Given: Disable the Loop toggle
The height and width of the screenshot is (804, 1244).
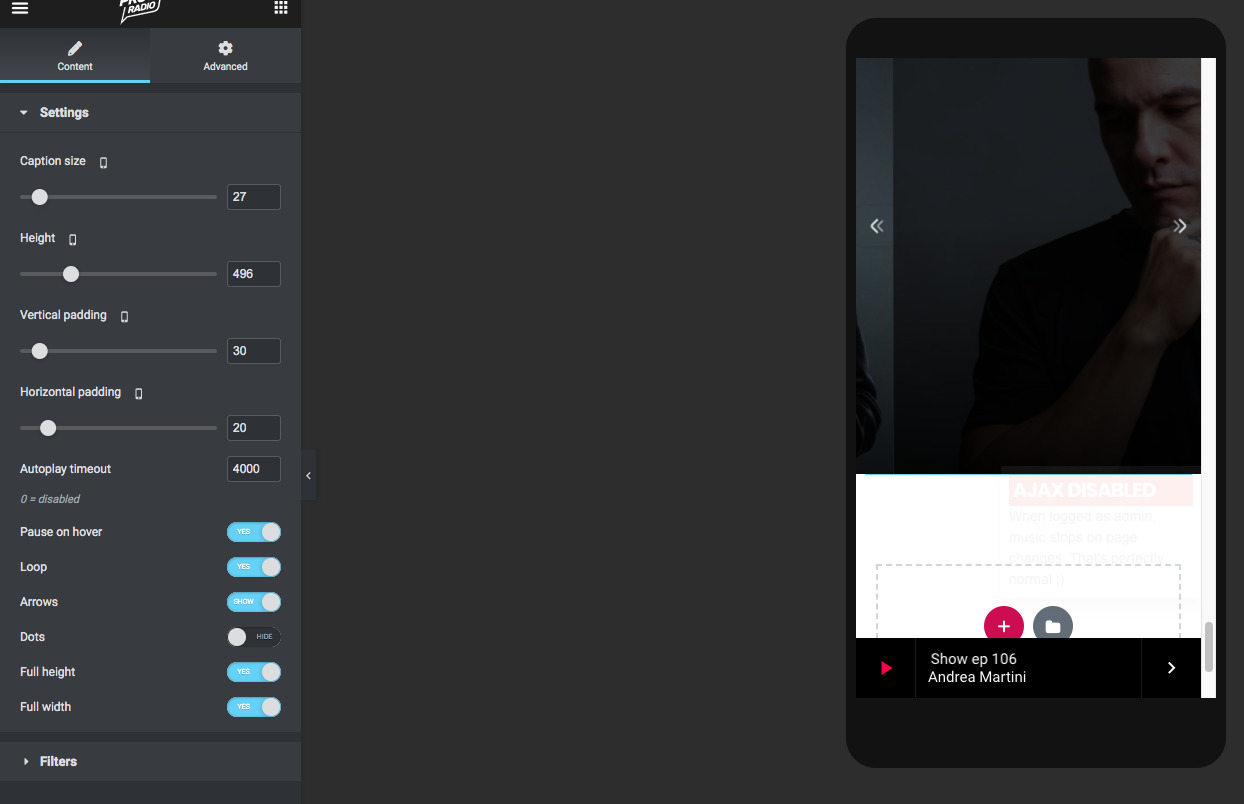Looking at the screenshot, I should pos(254,567).
